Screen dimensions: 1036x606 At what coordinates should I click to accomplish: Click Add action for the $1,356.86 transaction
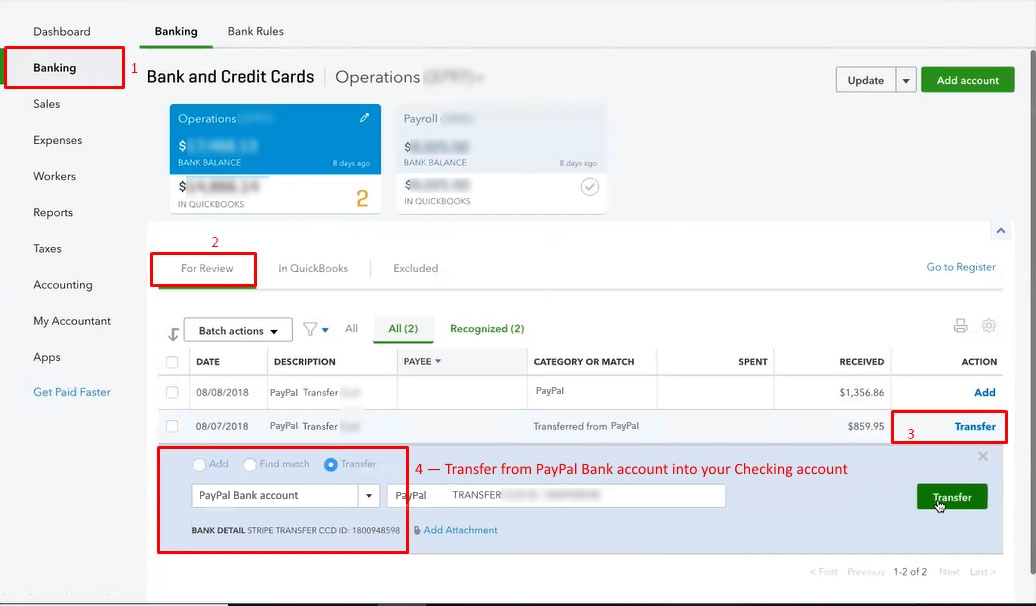coord(984,393)
